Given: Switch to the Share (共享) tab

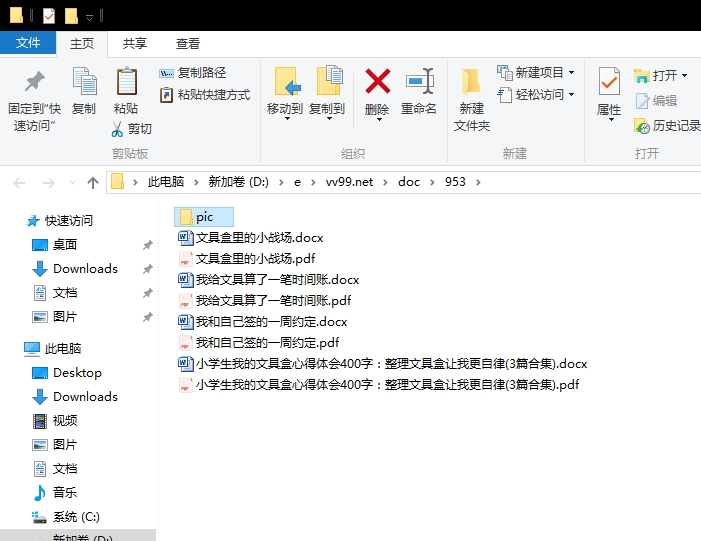Looking at the screenshot, I should [135, 44].
